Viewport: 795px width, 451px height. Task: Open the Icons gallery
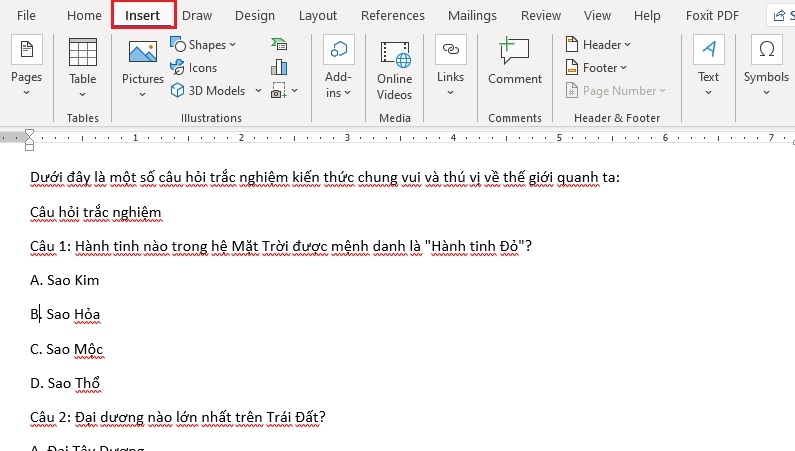pyautogui.click(x=177, y=67)
